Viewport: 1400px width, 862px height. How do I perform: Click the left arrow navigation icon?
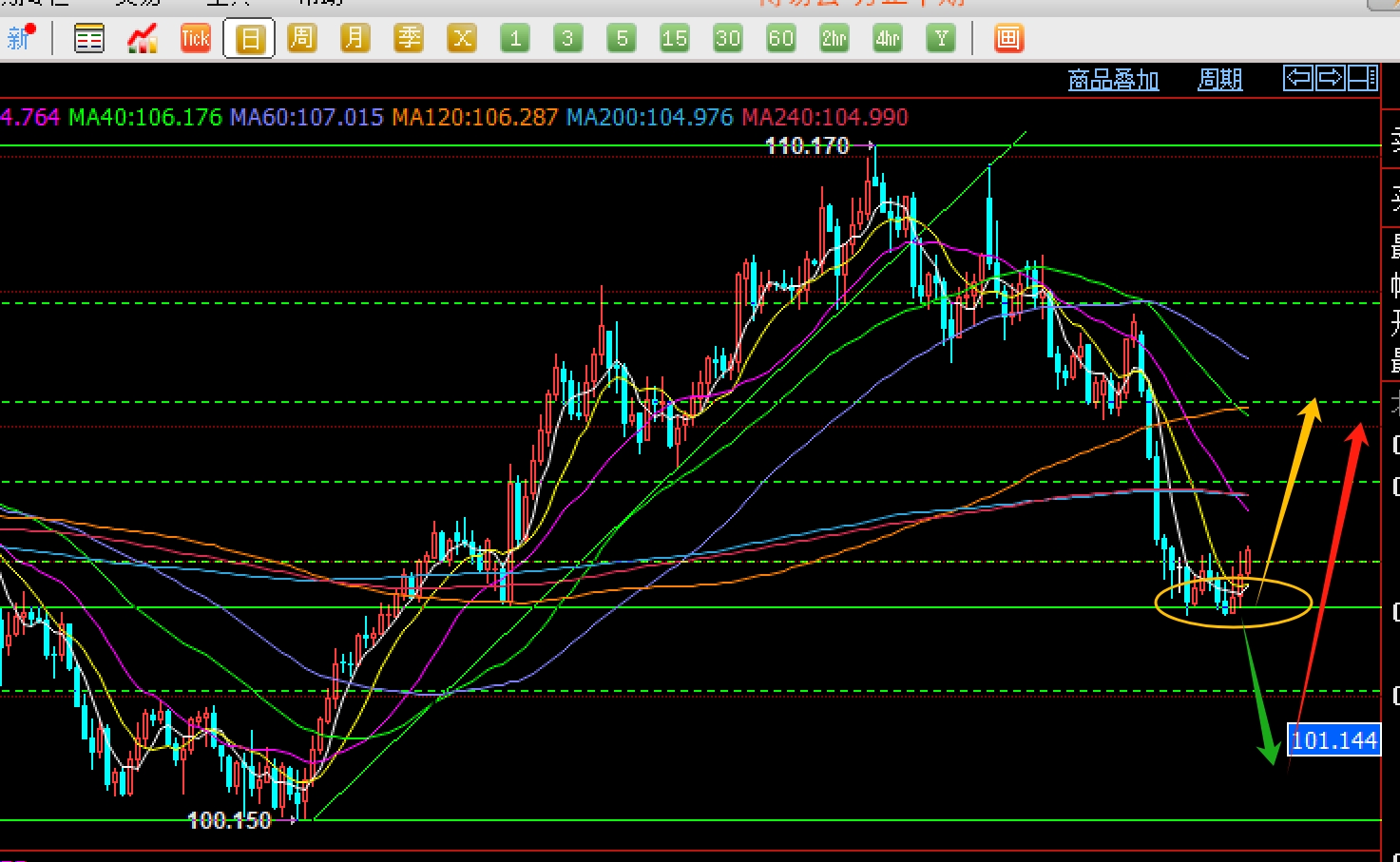pos(1297,78)
